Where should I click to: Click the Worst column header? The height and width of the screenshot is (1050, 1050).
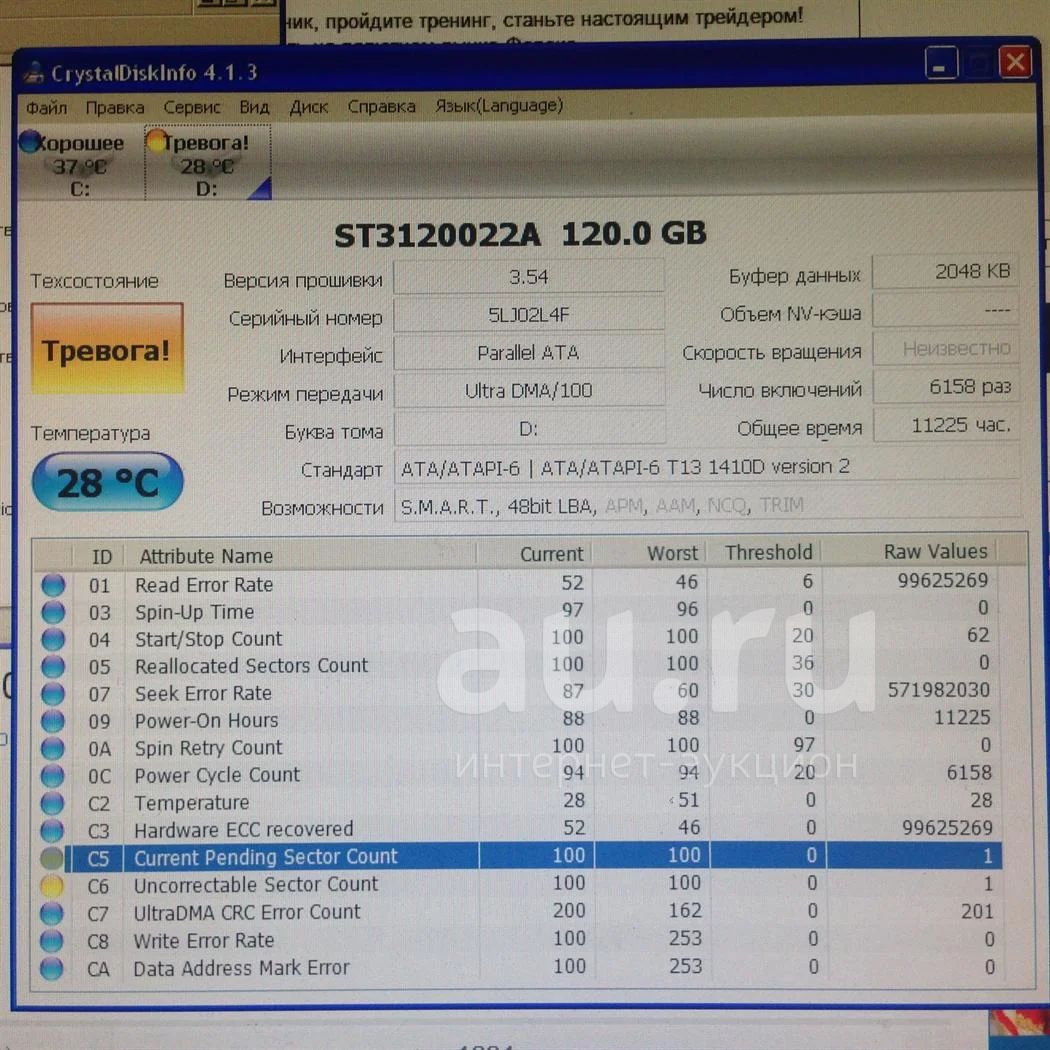coord(649,553)
